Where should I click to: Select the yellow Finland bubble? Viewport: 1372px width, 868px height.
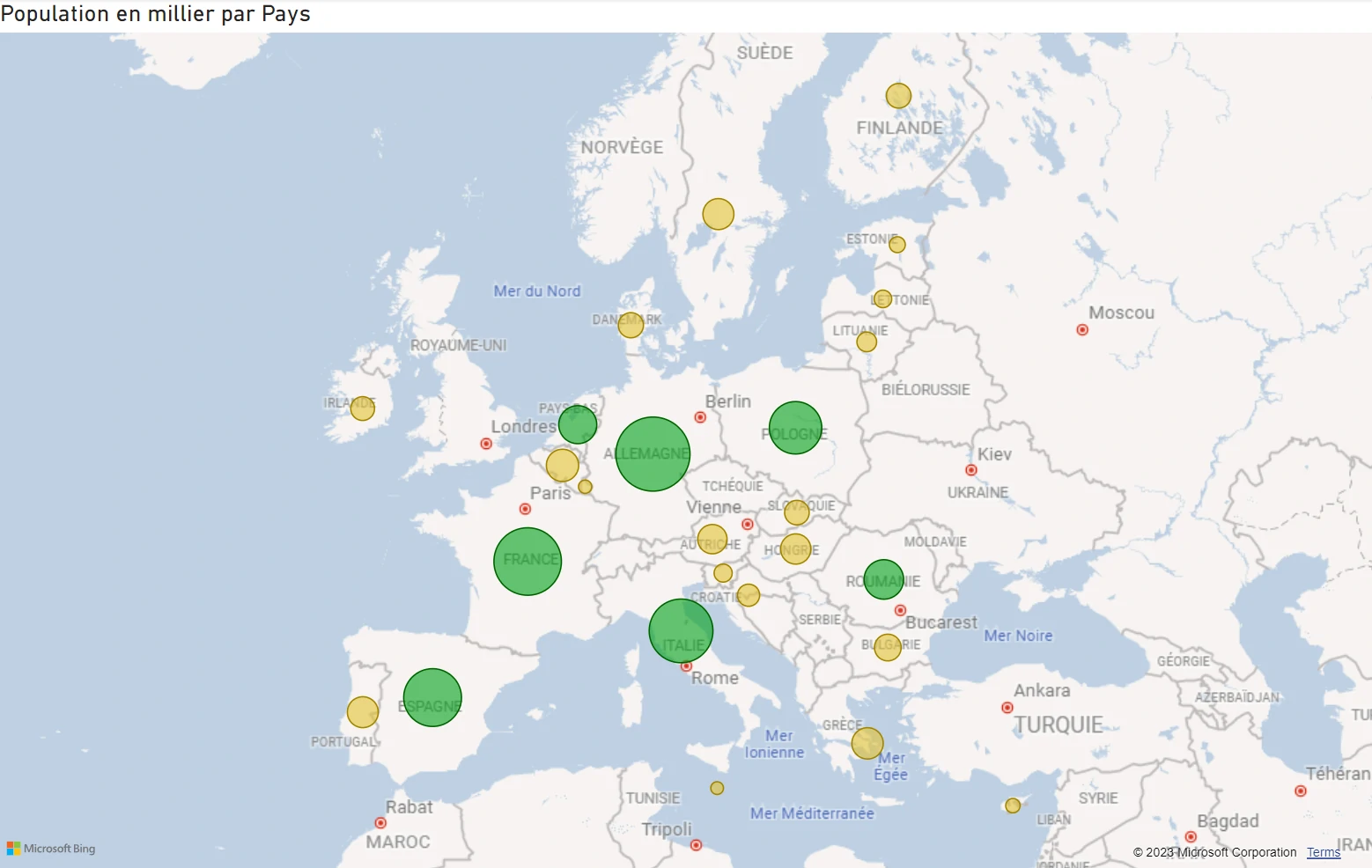tap(898, 96)
